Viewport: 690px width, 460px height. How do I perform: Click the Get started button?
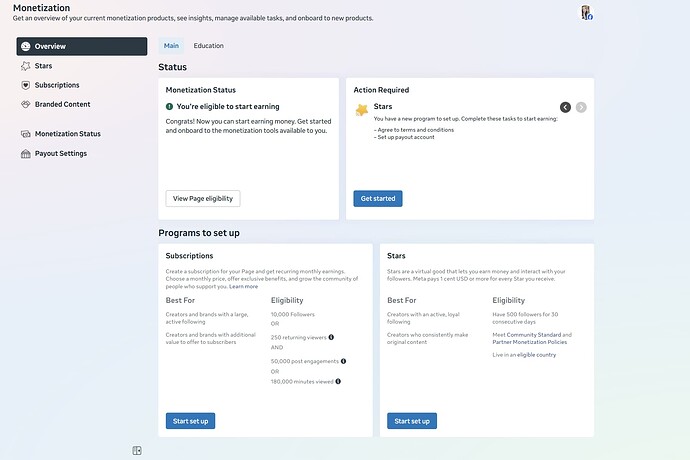pos(378,199)
